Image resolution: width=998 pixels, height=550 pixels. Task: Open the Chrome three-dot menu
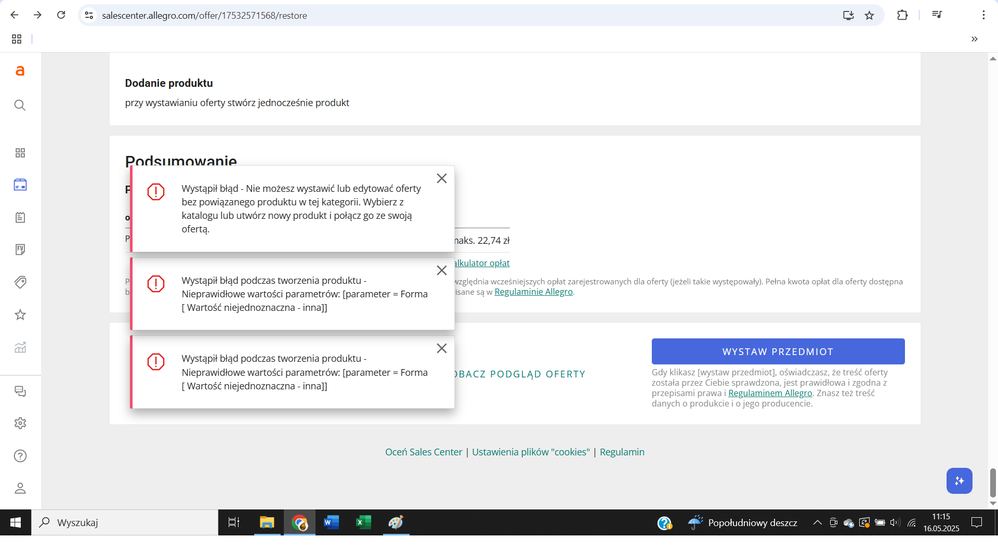click(983, 15)
